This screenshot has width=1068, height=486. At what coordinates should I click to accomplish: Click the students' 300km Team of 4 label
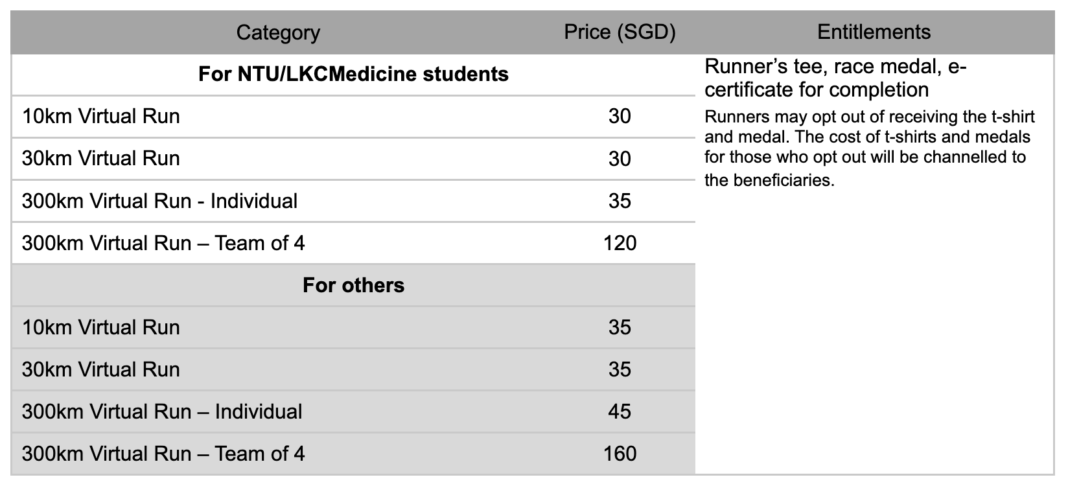pyautogui.click(x=163, y=243)
